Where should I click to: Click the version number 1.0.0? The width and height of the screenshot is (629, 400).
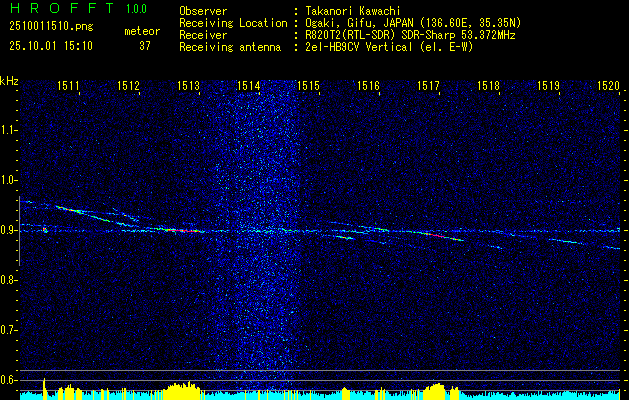point(136,9)
